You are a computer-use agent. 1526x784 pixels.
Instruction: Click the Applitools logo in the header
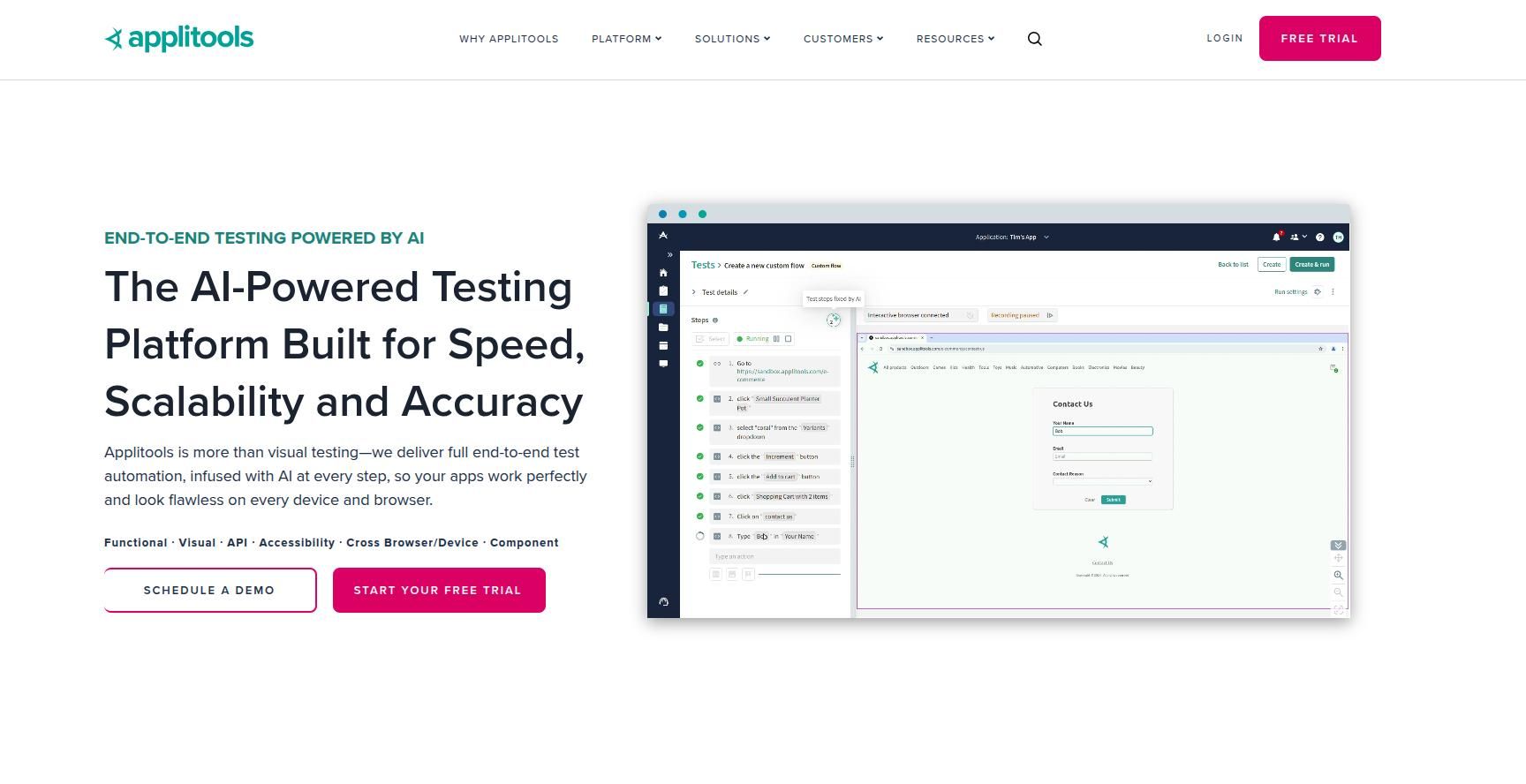pyautogui.click(x=179, y=38)
